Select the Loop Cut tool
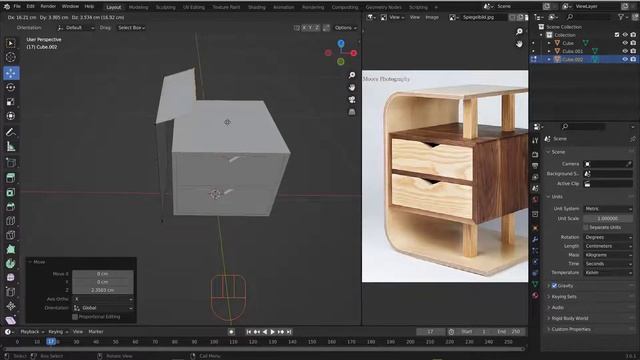Screen dimensions: 640x360 (x=11, y=221)
